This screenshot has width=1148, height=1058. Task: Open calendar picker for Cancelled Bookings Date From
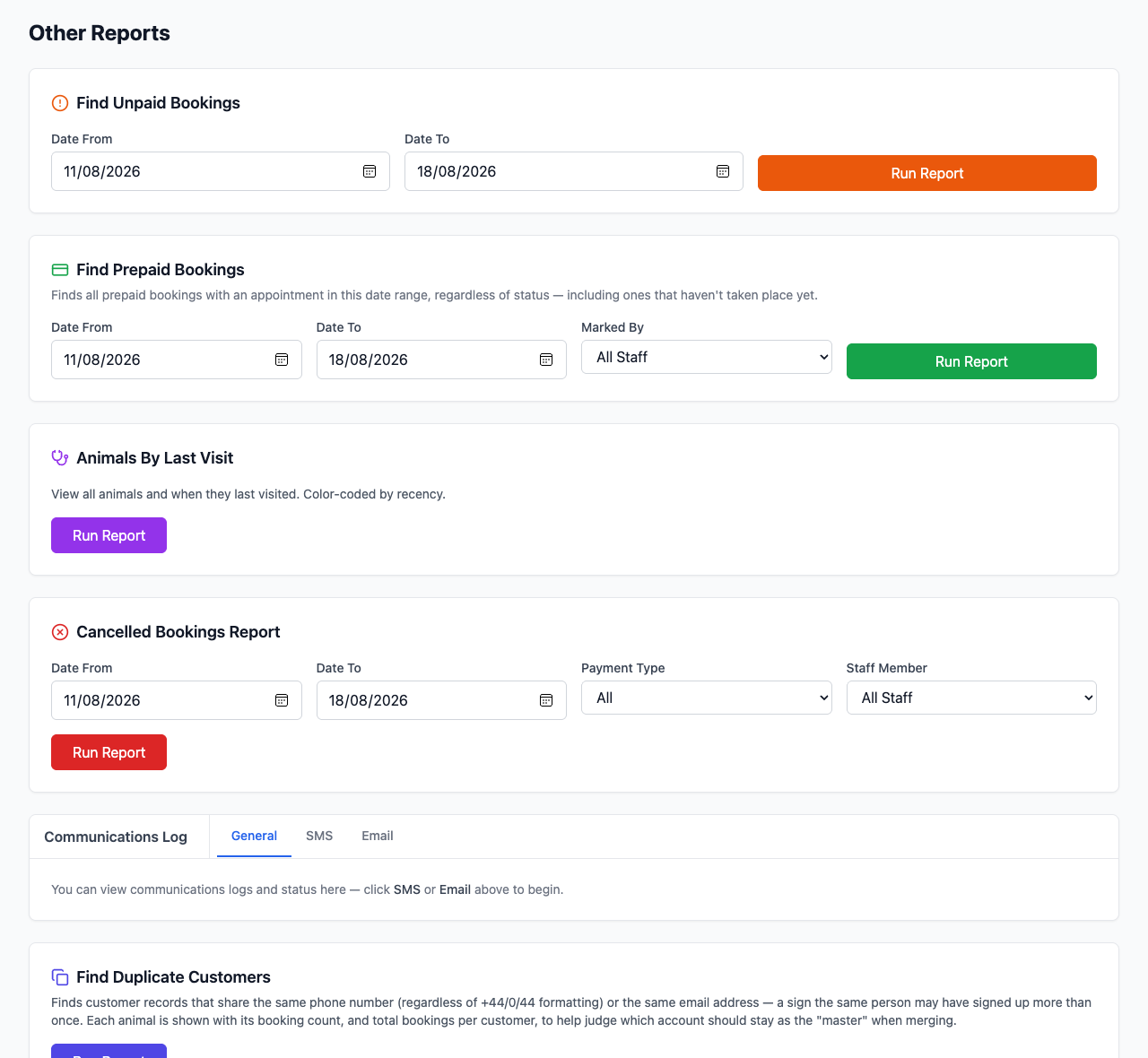point(282,700)
